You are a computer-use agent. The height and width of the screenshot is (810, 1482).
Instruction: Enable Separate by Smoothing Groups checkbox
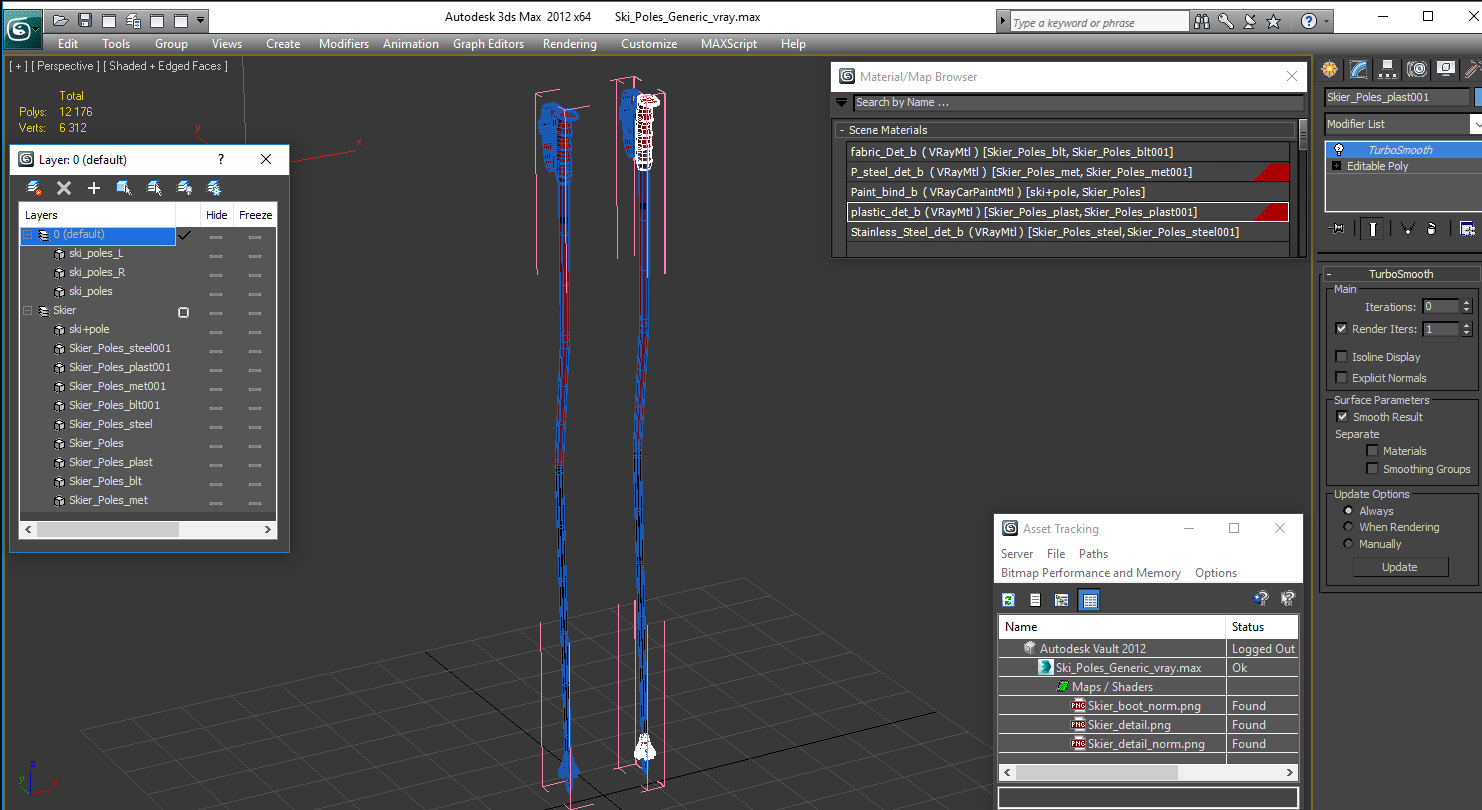pos(1372,469)
